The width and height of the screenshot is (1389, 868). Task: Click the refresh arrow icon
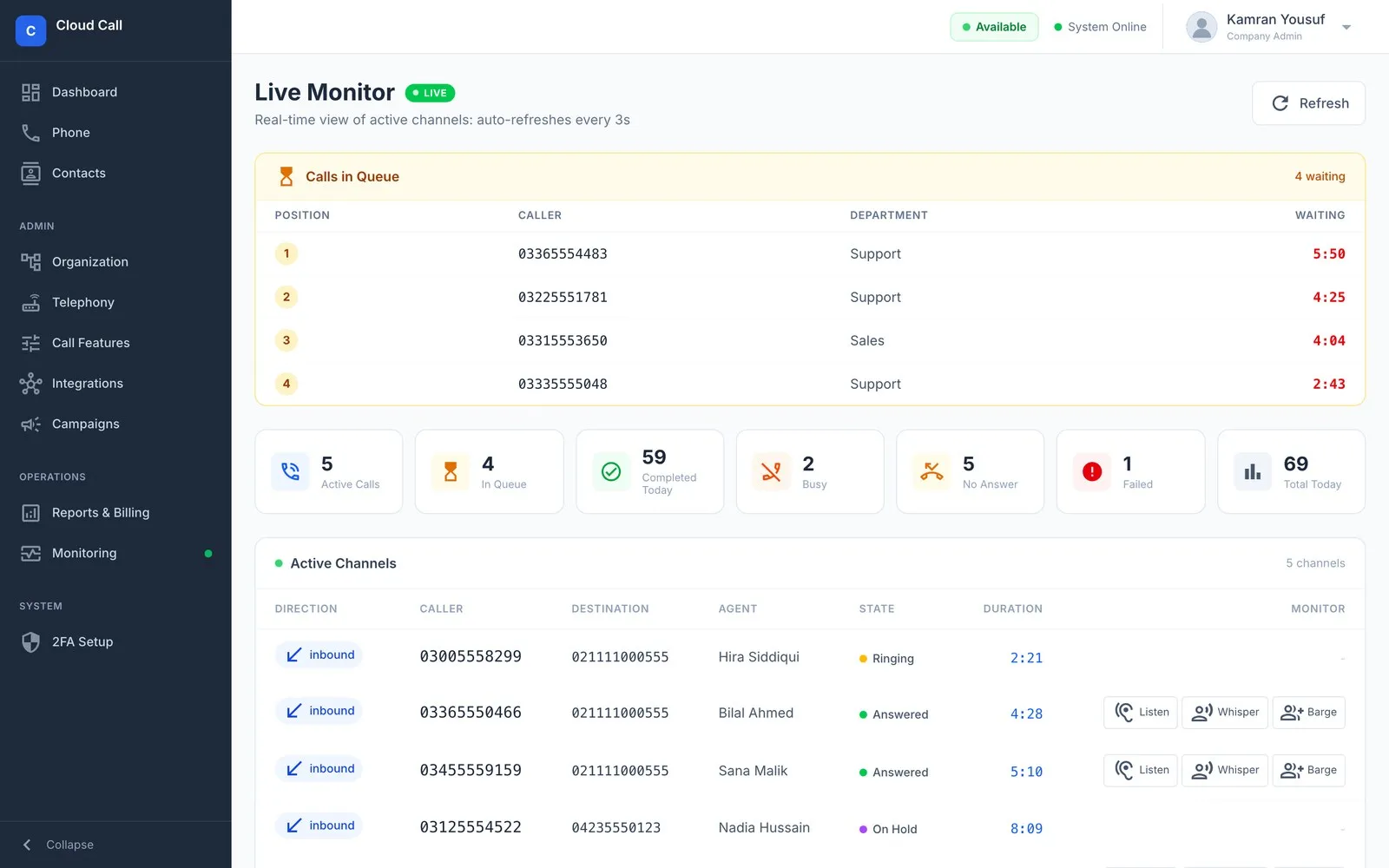click(1280, 103)
